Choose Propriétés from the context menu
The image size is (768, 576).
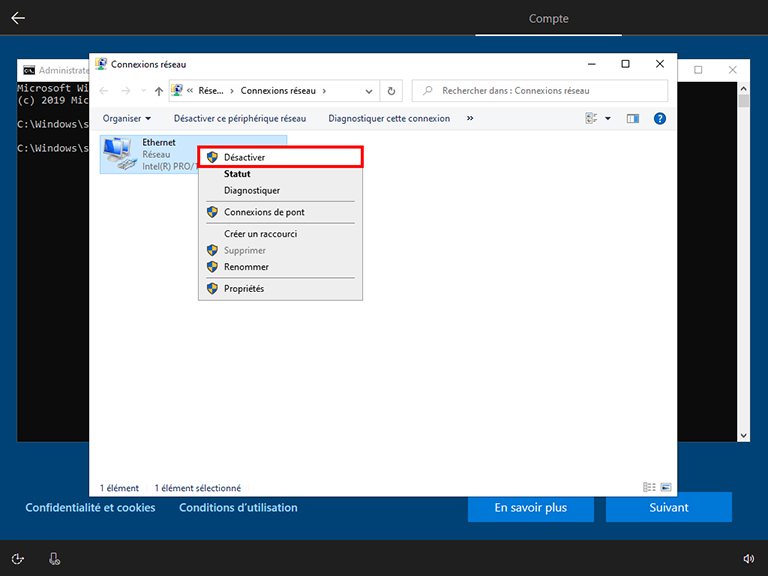pyautogui.click(x=244, y=289)
